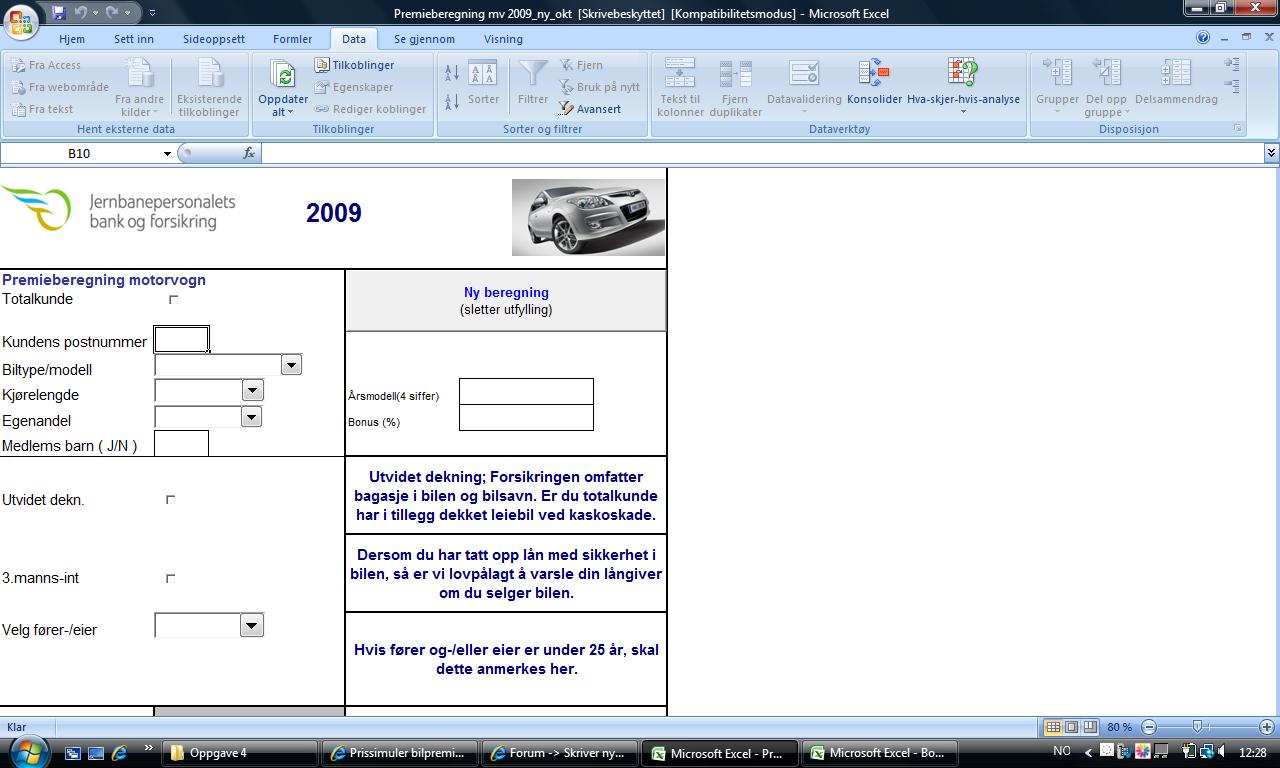The width and height of the screenshot is (1280, 768).
Task: Open the Se gjennom tab
Action: point(424,39)
